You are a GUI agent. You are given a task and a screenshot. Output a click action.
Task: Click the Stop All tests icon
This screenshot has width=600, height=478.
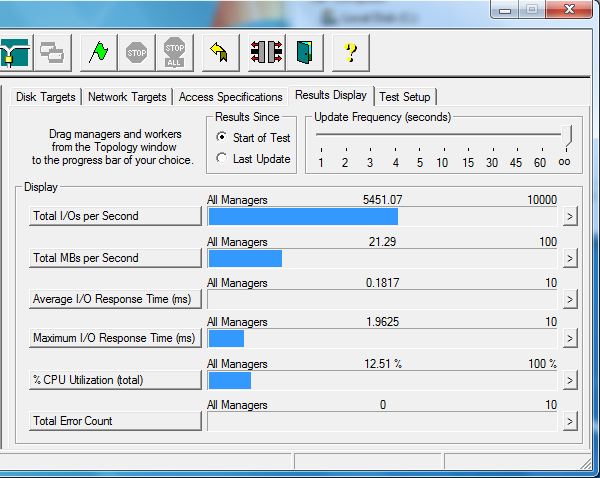174,52
